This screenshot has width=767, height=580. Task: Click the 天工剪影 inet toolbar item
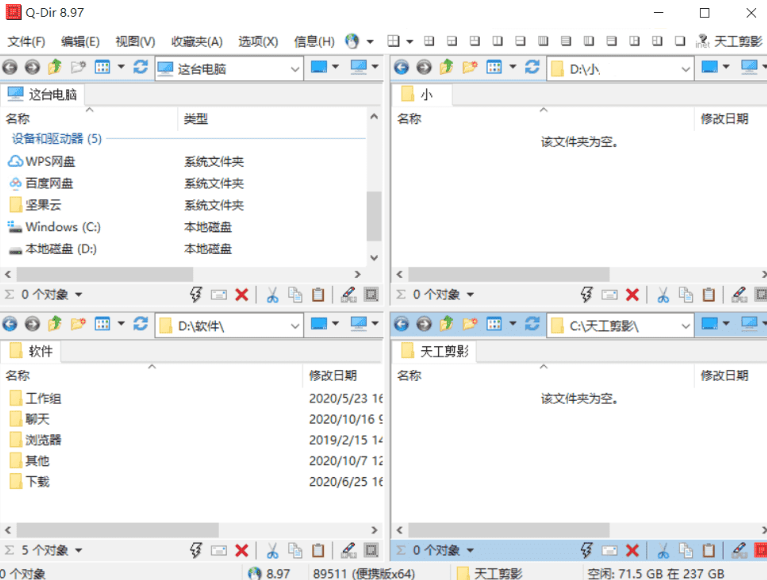tap(729, 42)
